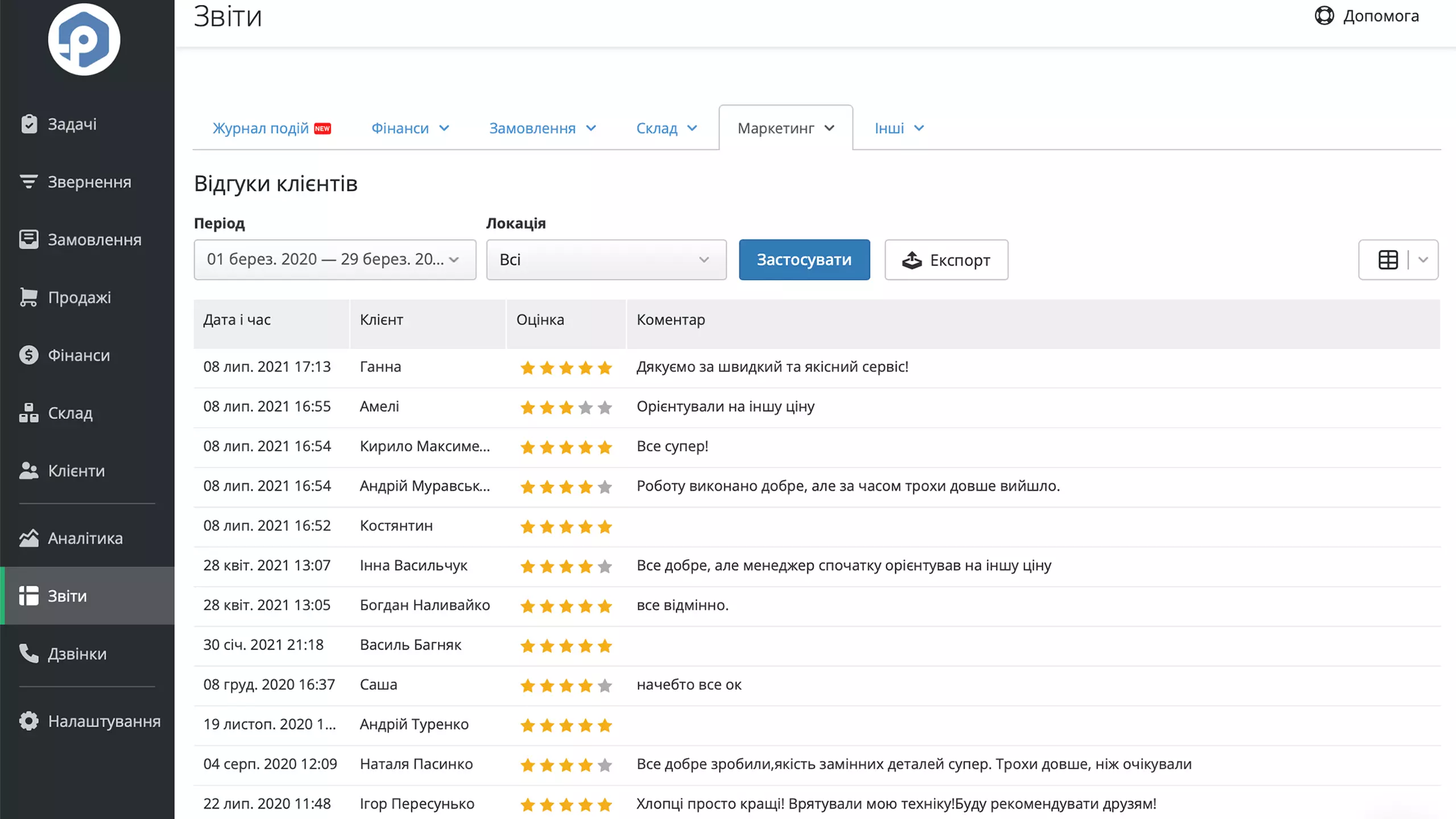Click the Продажі cart icon

(28, 297)
